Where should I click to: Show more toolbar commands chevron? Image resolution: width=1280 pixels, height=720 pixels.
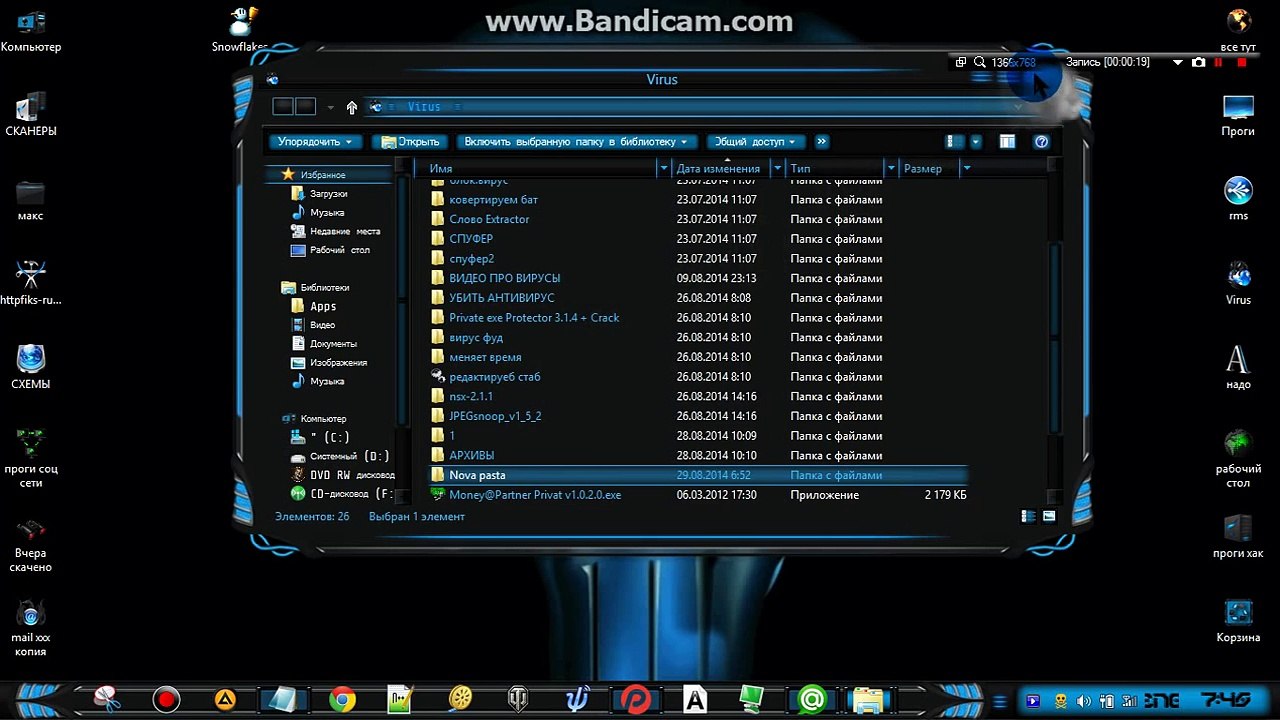click(x=821, y=142)
